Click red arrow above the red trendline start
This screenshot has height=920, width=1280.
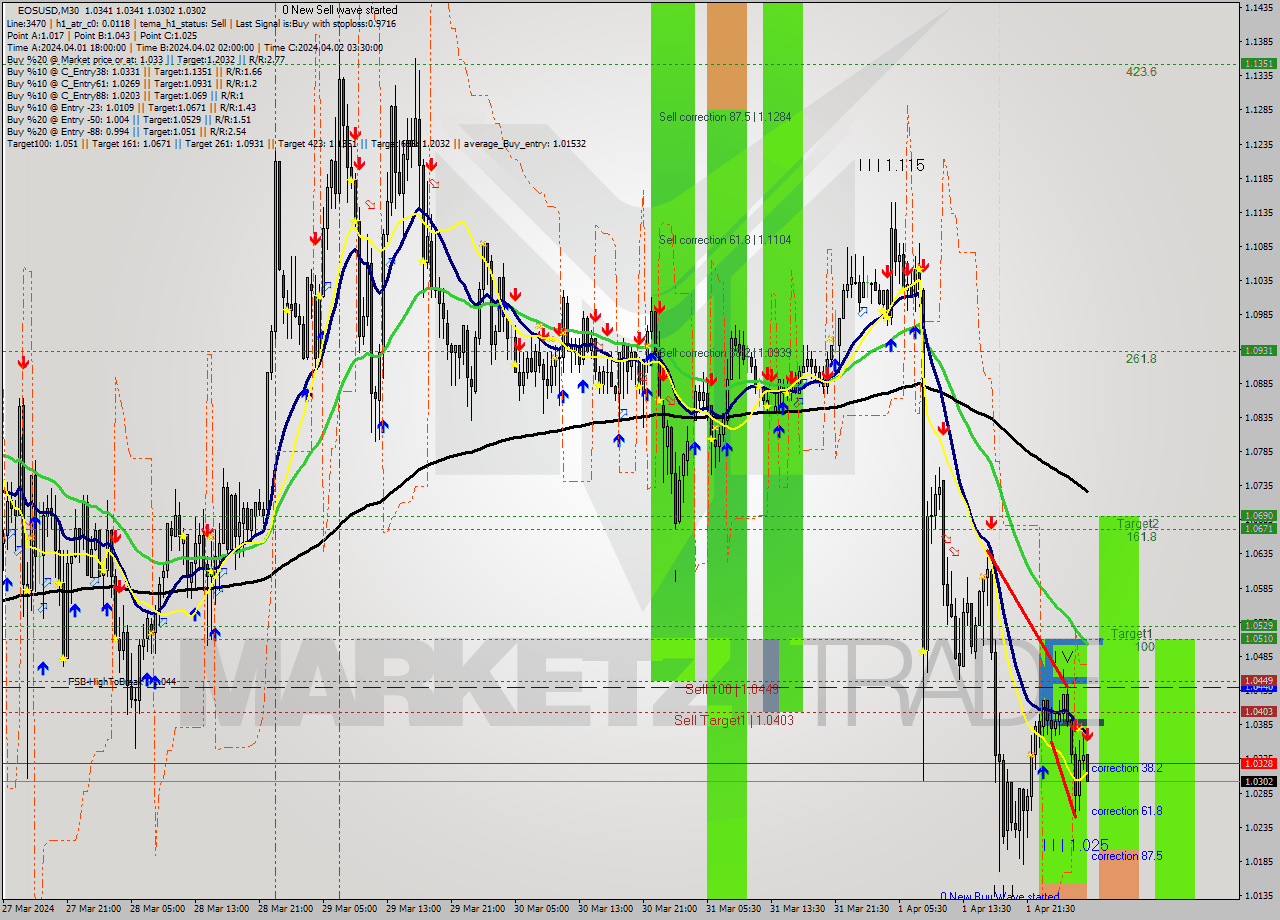(991, 523)
